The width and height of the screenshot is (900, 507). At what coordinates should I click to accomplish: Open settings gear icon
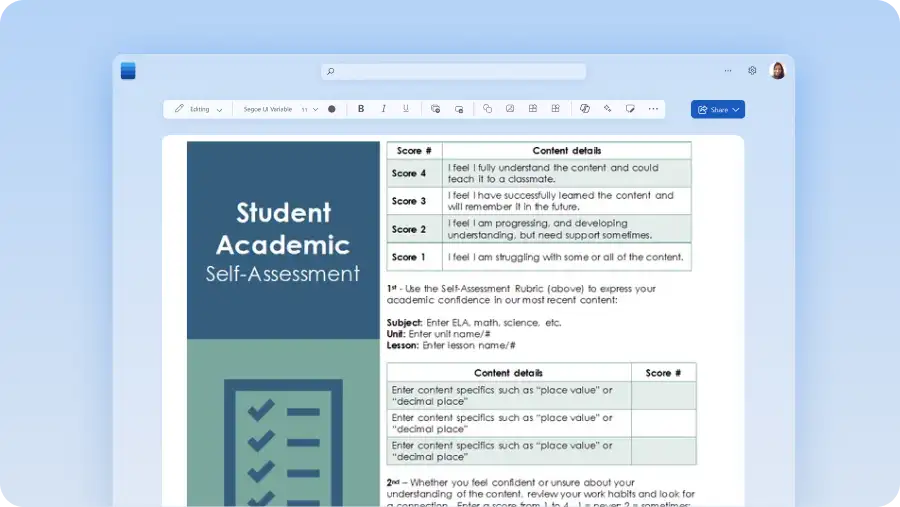coord(752,71)
